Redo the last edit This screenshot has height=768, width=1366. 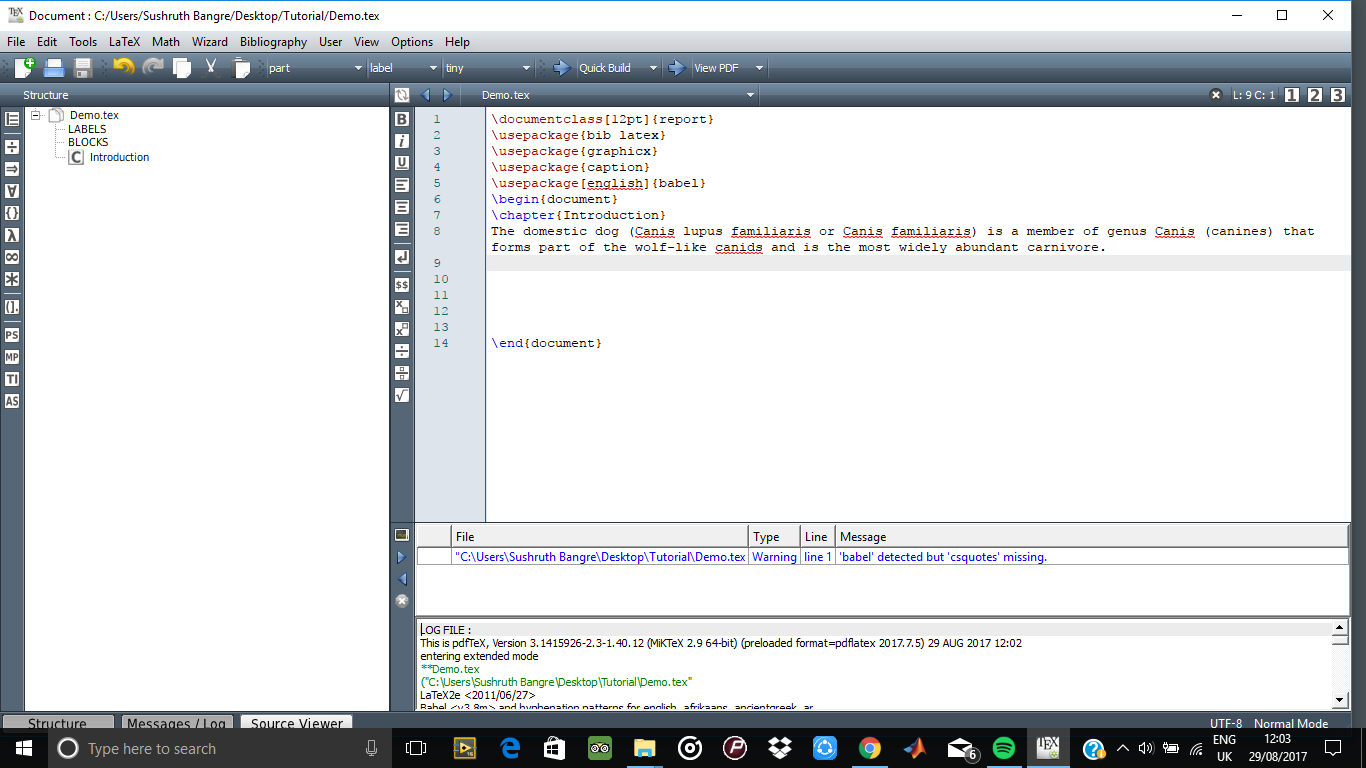tap(153, 67)
